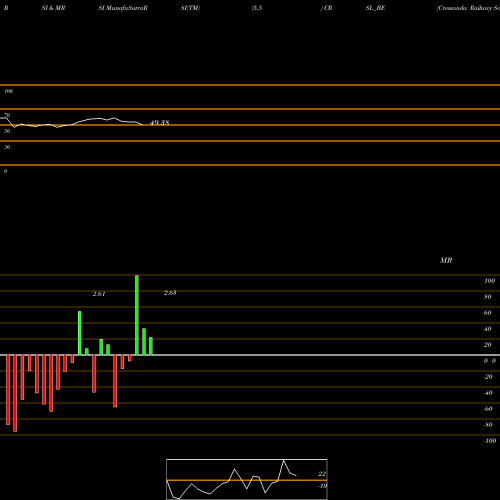Click the white RSI line in the upper panel
Screen dimensions: 500x500
pyautogui.click(x=72, y=124)
